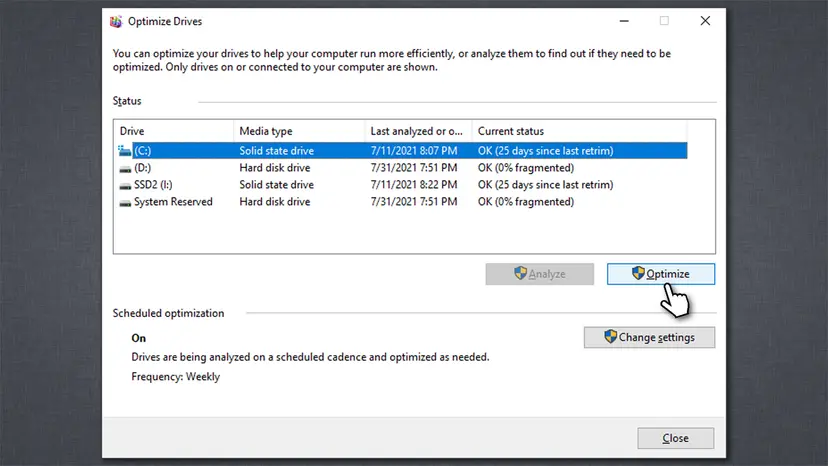Click the Optimize button
Image resolution: width=828 pixels, height=466 pixels.
click(x=661, y=274)
